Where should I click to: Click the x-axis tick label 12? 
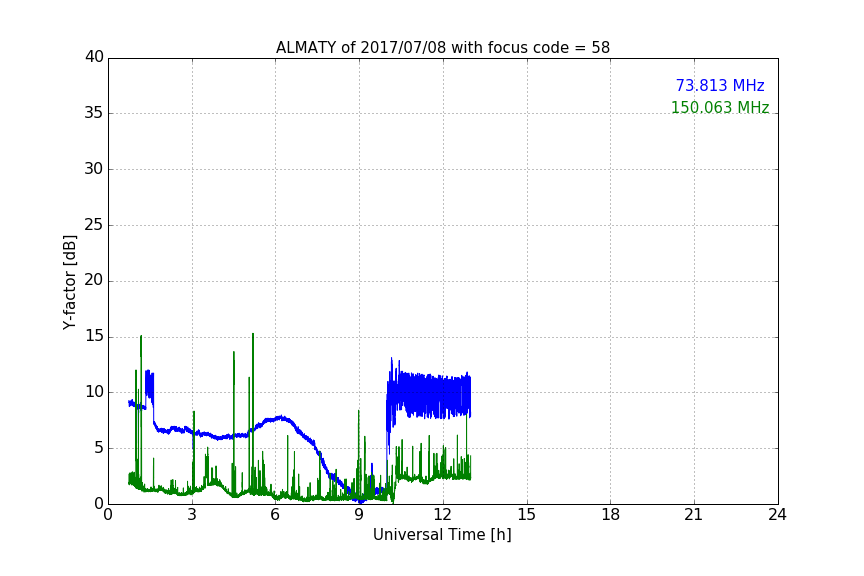(x=443, y=515)
